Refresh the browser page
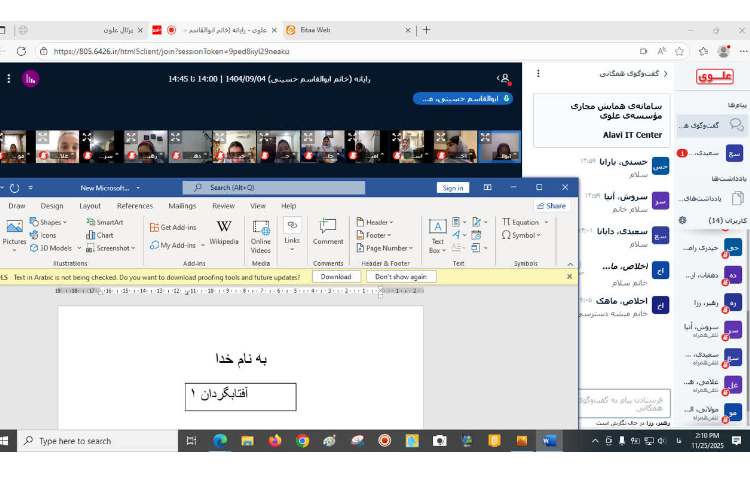The image size is (750, 480). click(x=22, y=51)
